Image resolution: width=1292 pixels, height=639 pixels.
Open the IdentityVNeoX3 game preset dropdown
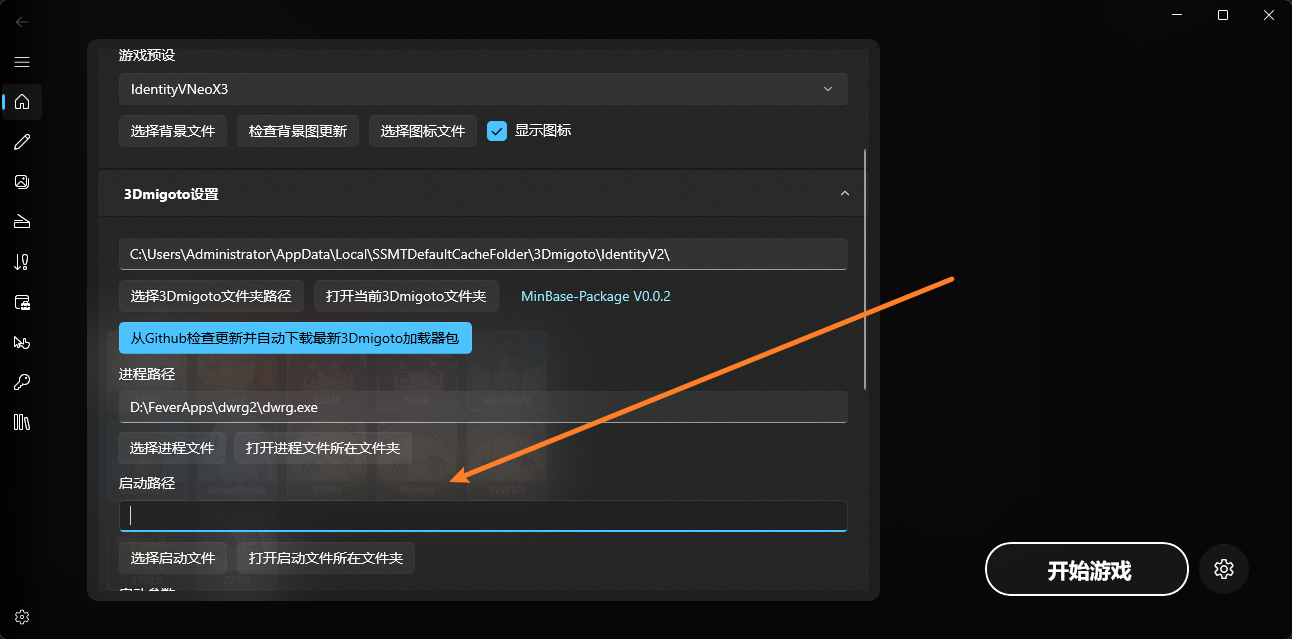pyautogui.click(x=483, y=89)
